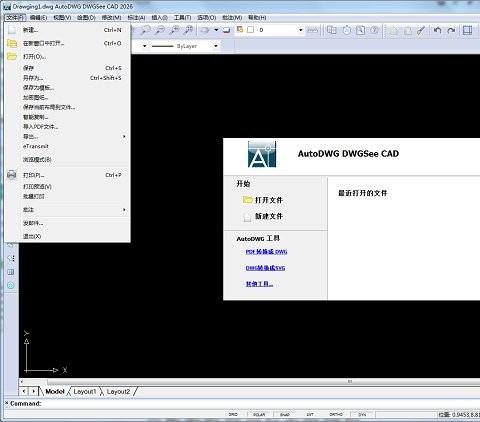The image size is (480, 422).
Task: Click 打开文件 in the start panel
Action: (269, 200)
